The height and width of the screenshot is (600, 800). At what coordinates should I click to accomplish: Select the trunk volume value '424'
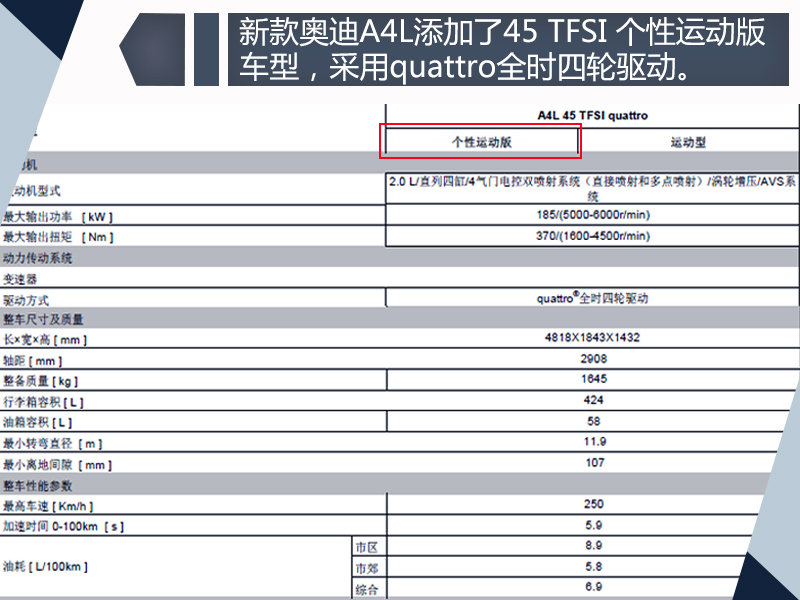tap(593, 400)
